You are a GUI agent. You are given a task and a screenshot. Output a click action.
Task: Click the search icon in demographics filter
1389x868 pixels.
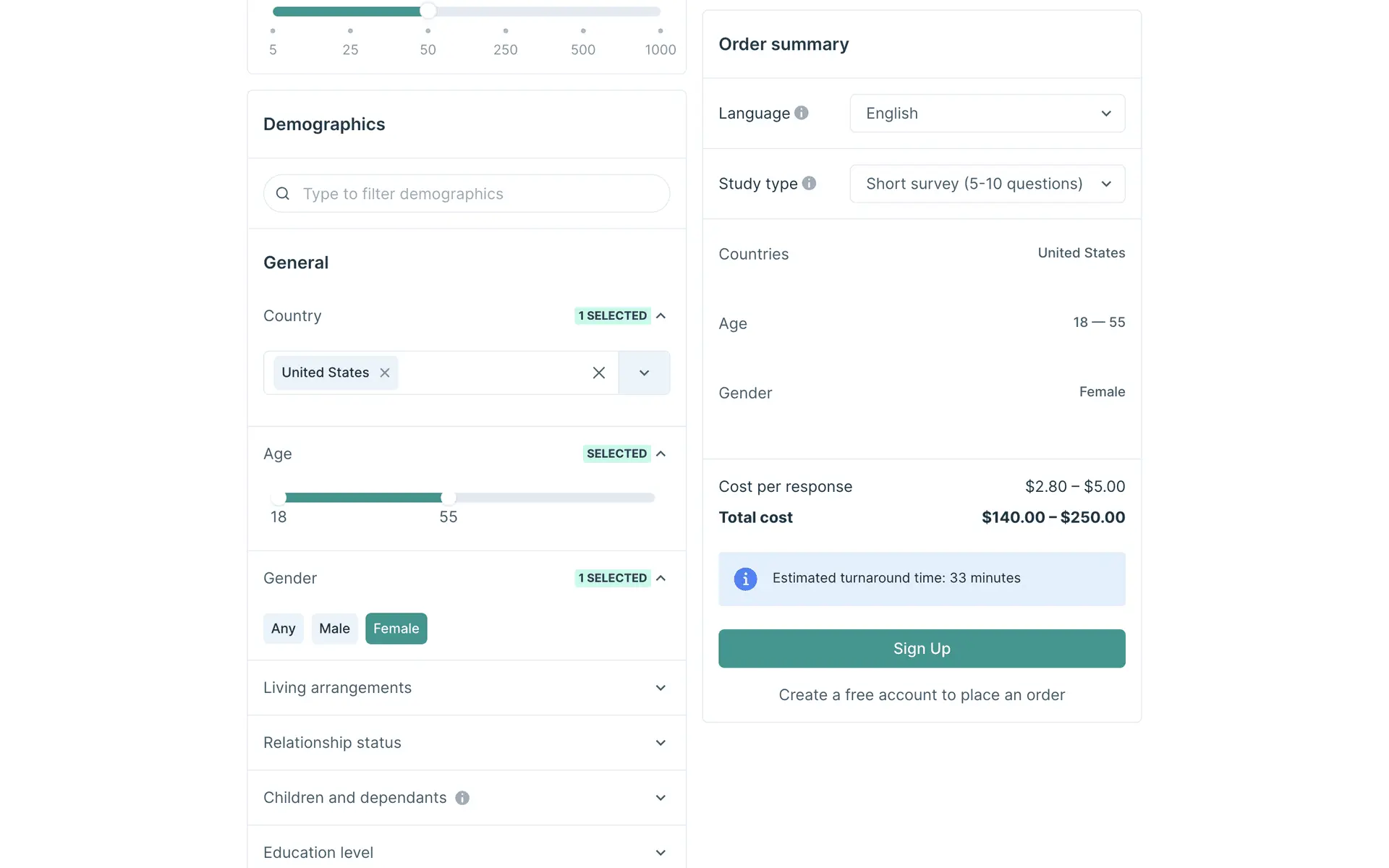(x=283, y=194)
